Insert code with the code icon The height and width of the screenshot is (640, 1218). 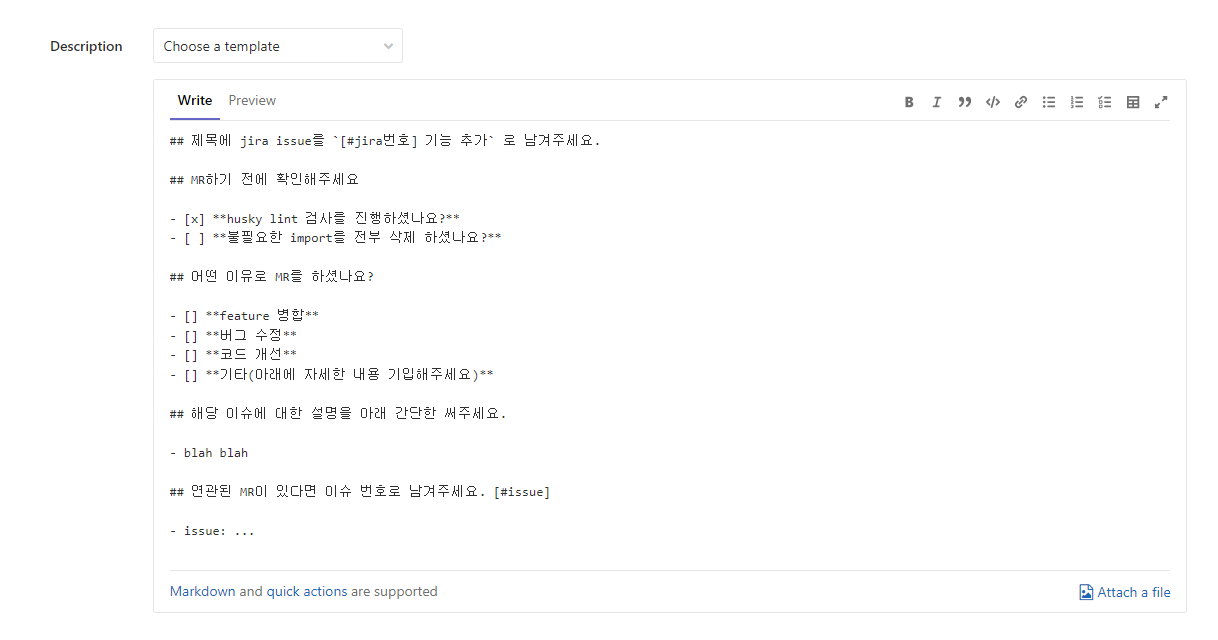(x=993, y=102)
